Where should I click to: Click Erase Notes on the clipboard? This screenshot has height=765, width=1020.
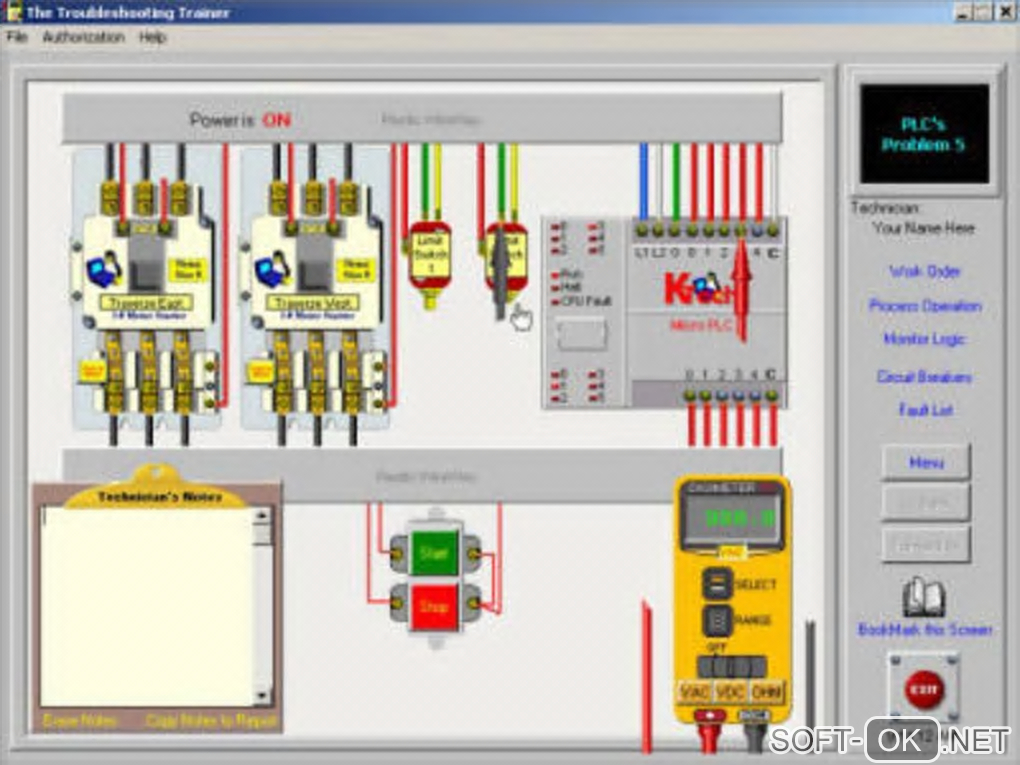[80, 721]
